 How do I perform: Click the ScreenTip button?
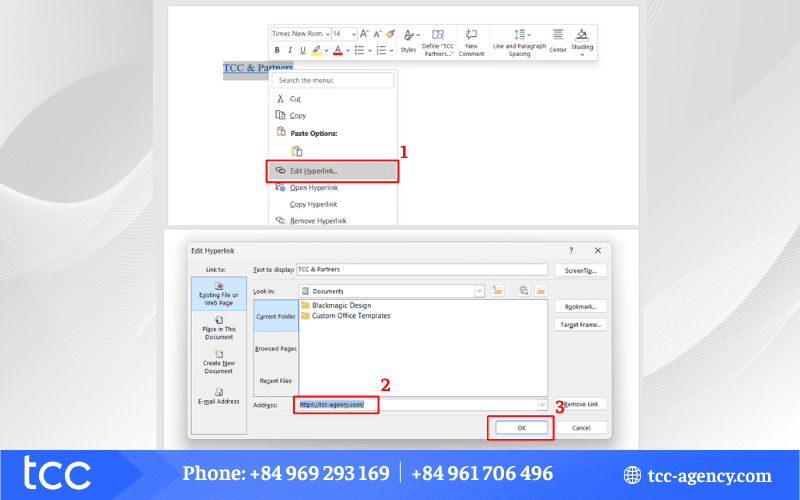coord(580,270)
